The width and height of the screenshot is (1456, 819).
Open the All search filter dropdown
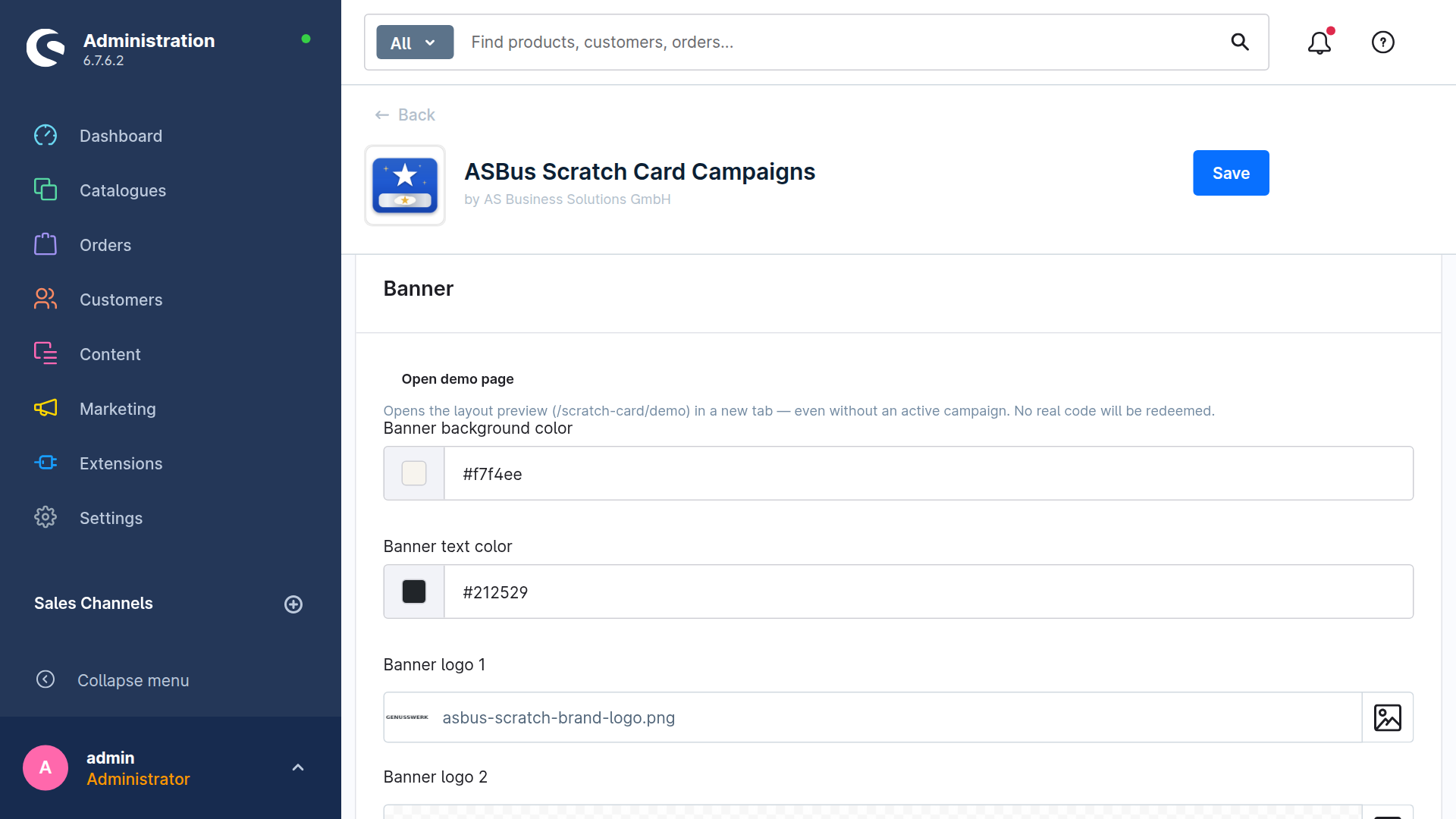pyautogui.click(x=415, y=42)
